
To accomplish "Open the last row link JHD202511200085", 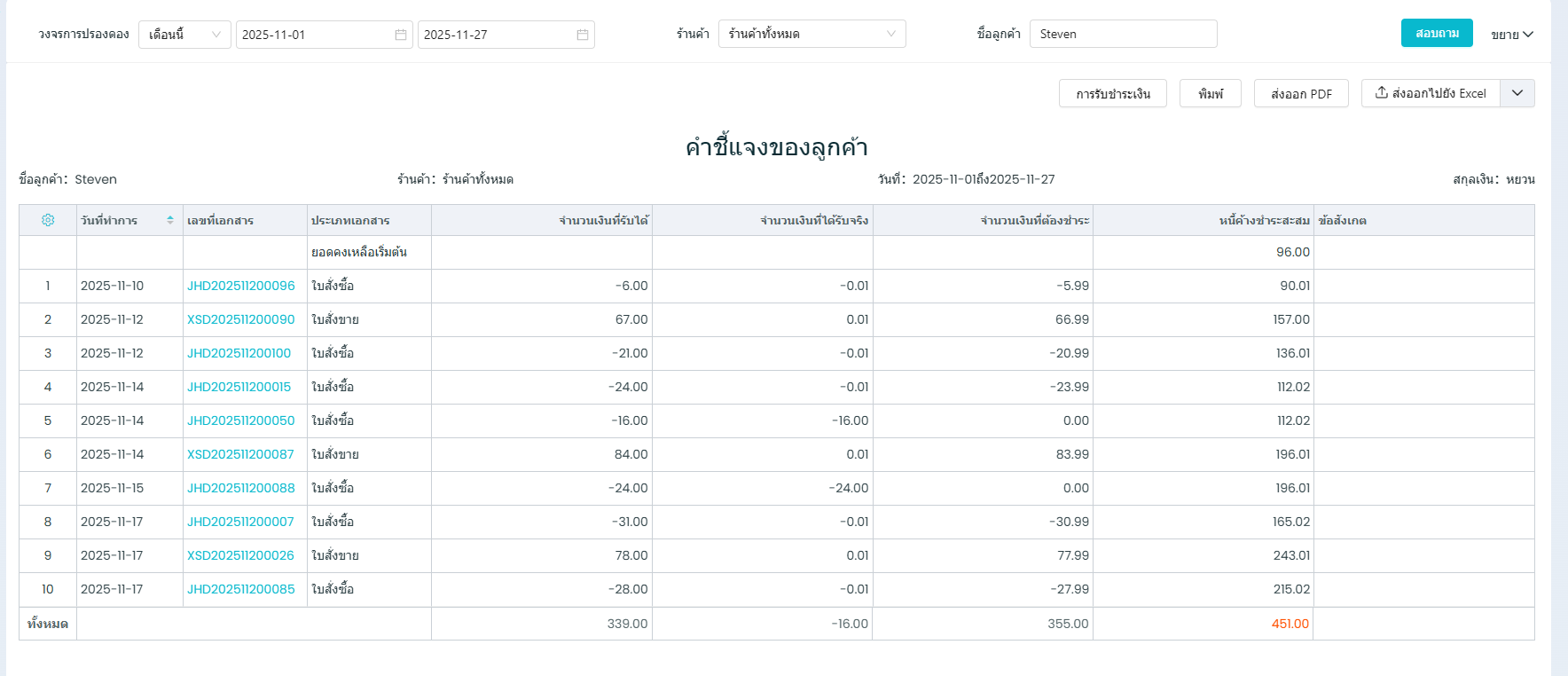I will pos(241,589).
